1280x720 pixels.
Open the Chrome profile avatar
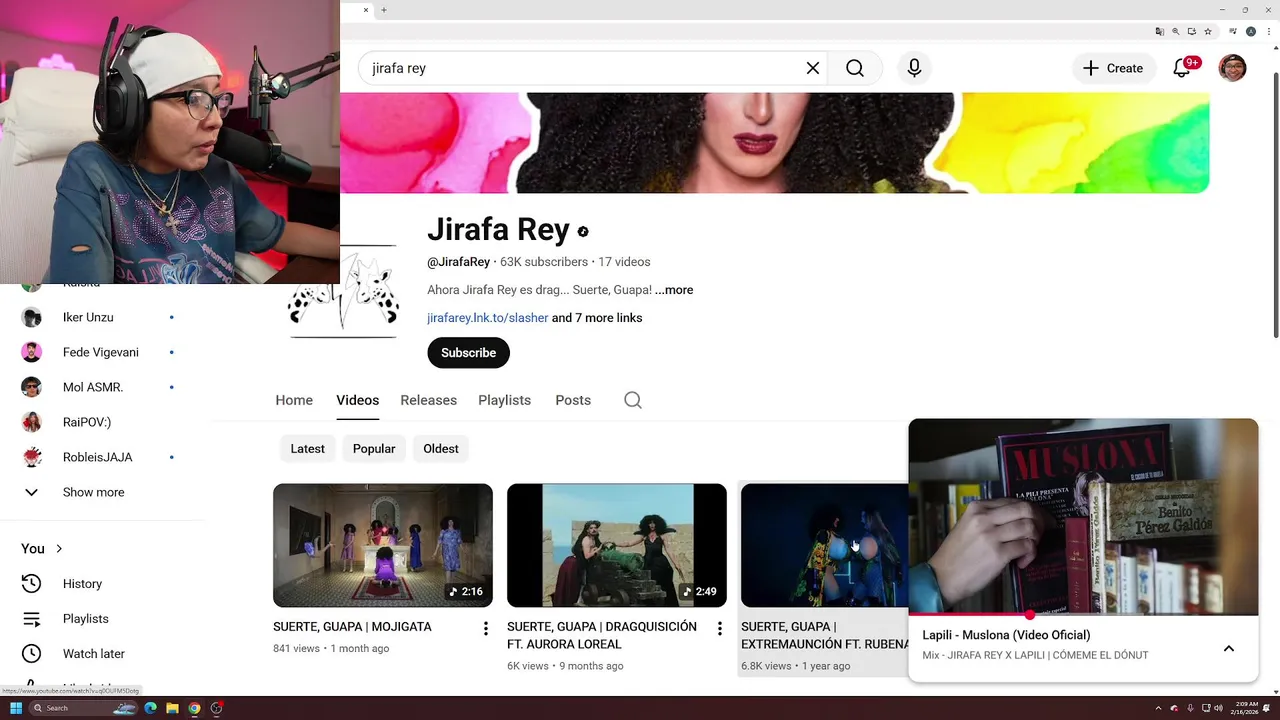click(1250, 32)
